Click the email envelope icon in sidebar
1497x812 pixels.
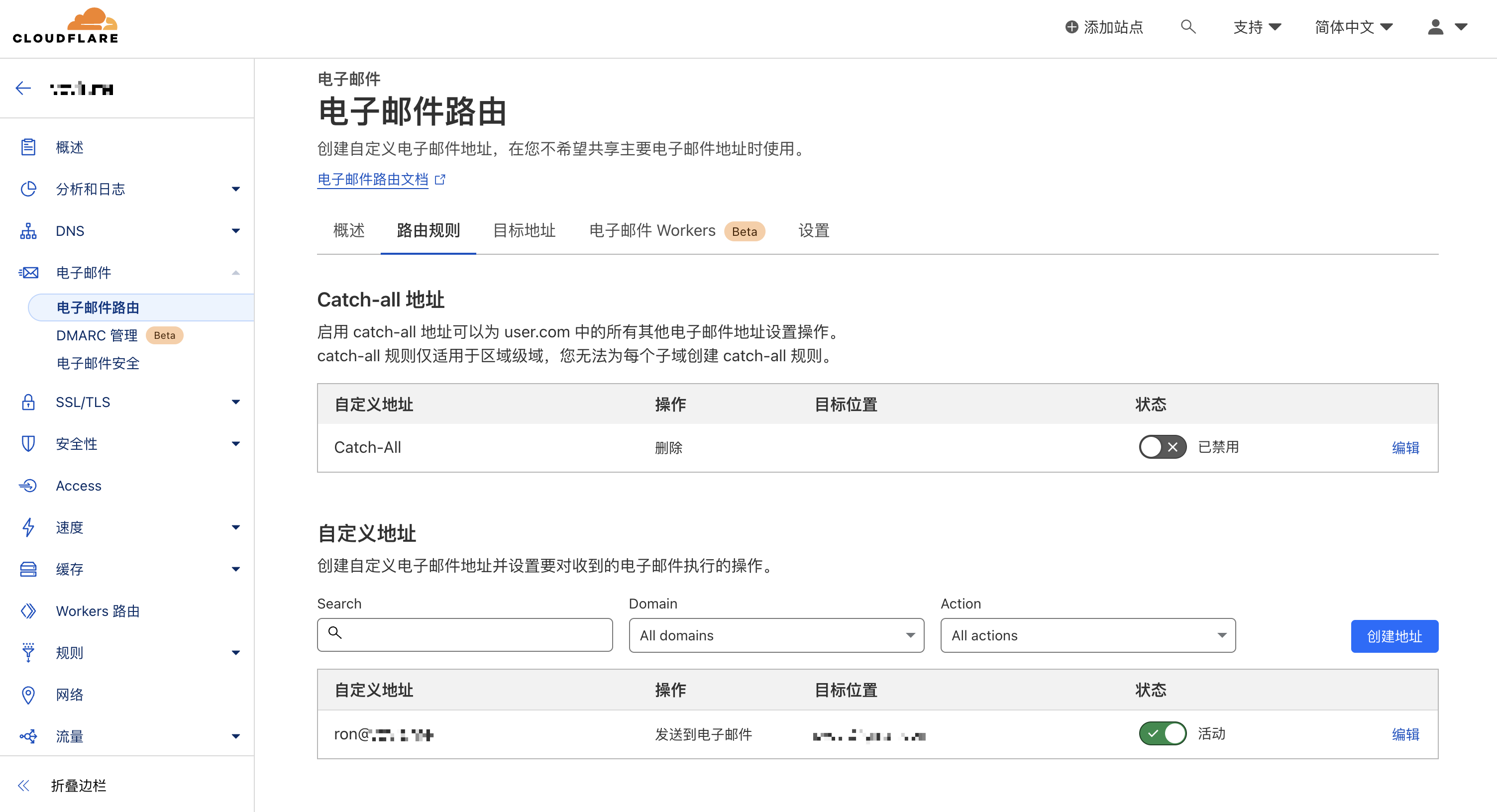[28, 273]
